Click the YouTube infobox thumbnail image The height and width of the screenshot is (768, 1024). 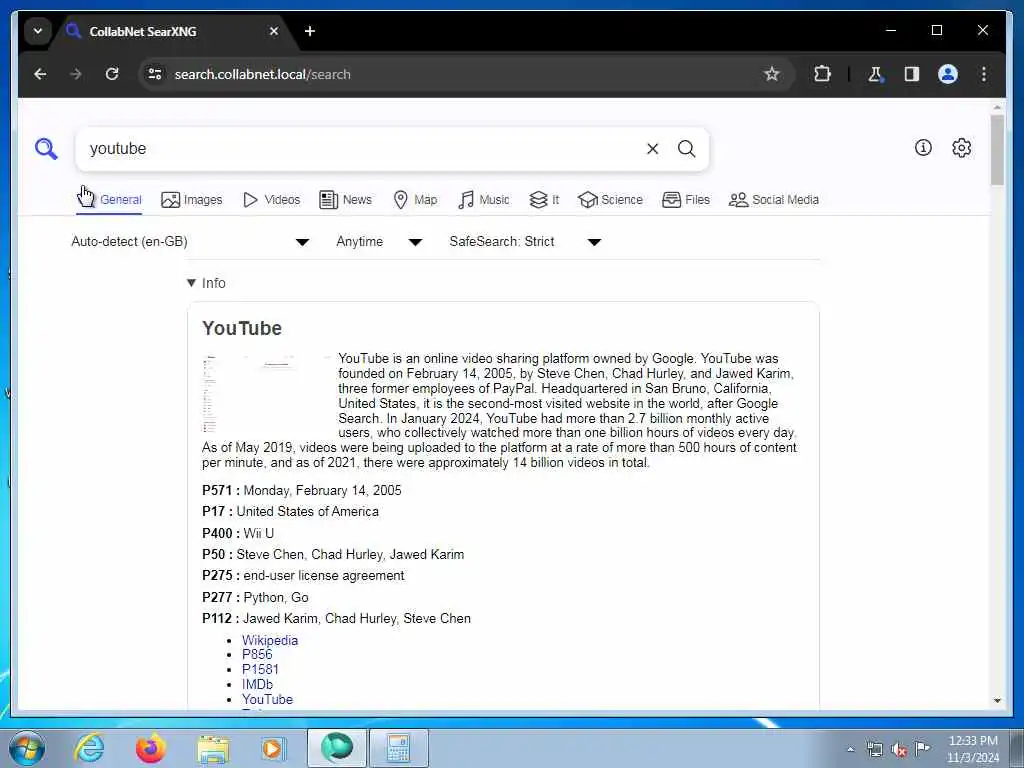pos(268,394)
